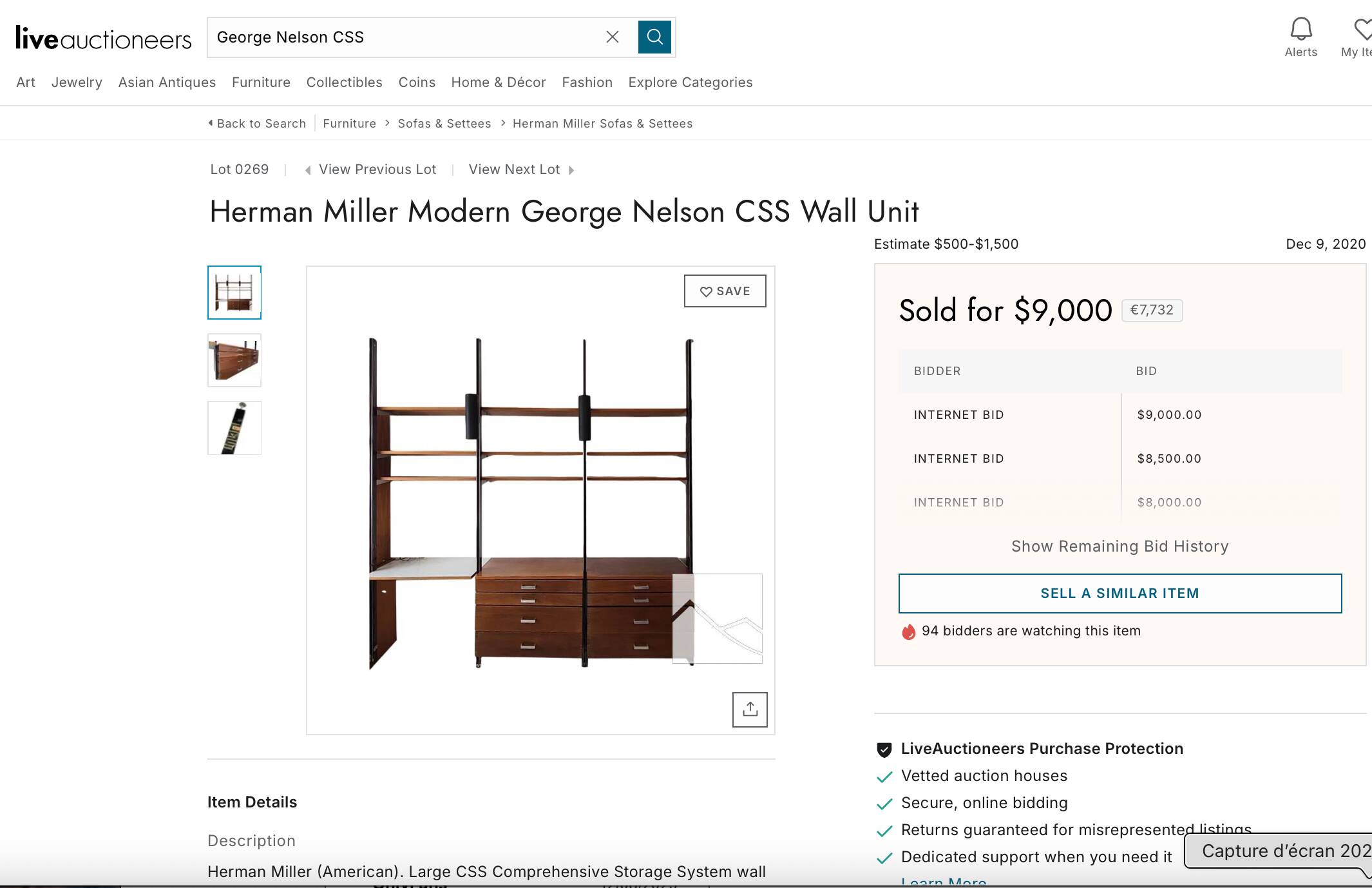Advance with the View Next Lot arrow
Image resolution: width=1372 pixels, height=888 pixels.
572,169
